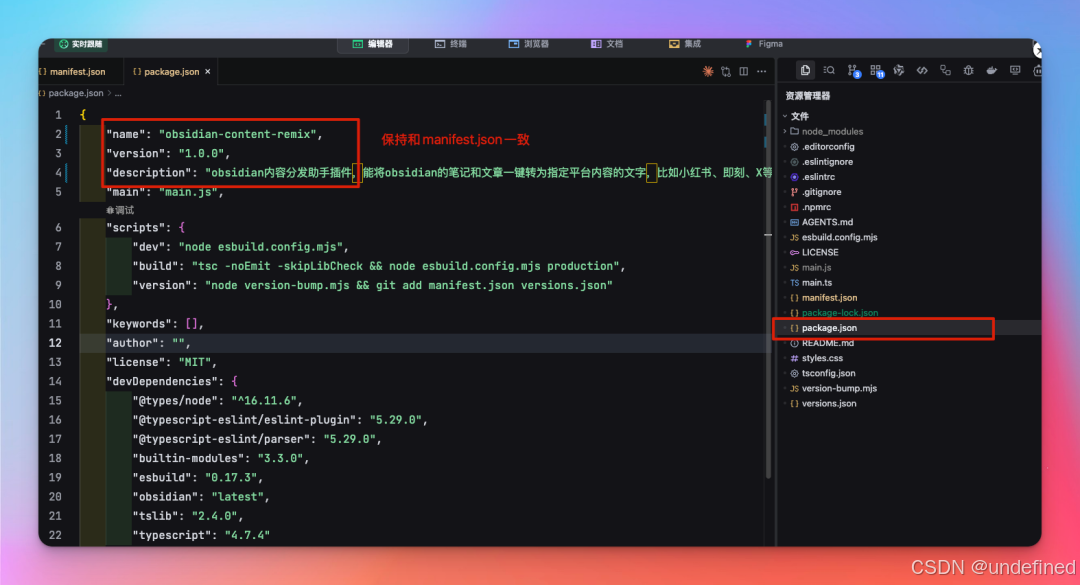Image resolution: width=1080 pixels, height=585 pixels.
Task: Open AGENTS.md in the file tree
Action: [x=827, y=223]
